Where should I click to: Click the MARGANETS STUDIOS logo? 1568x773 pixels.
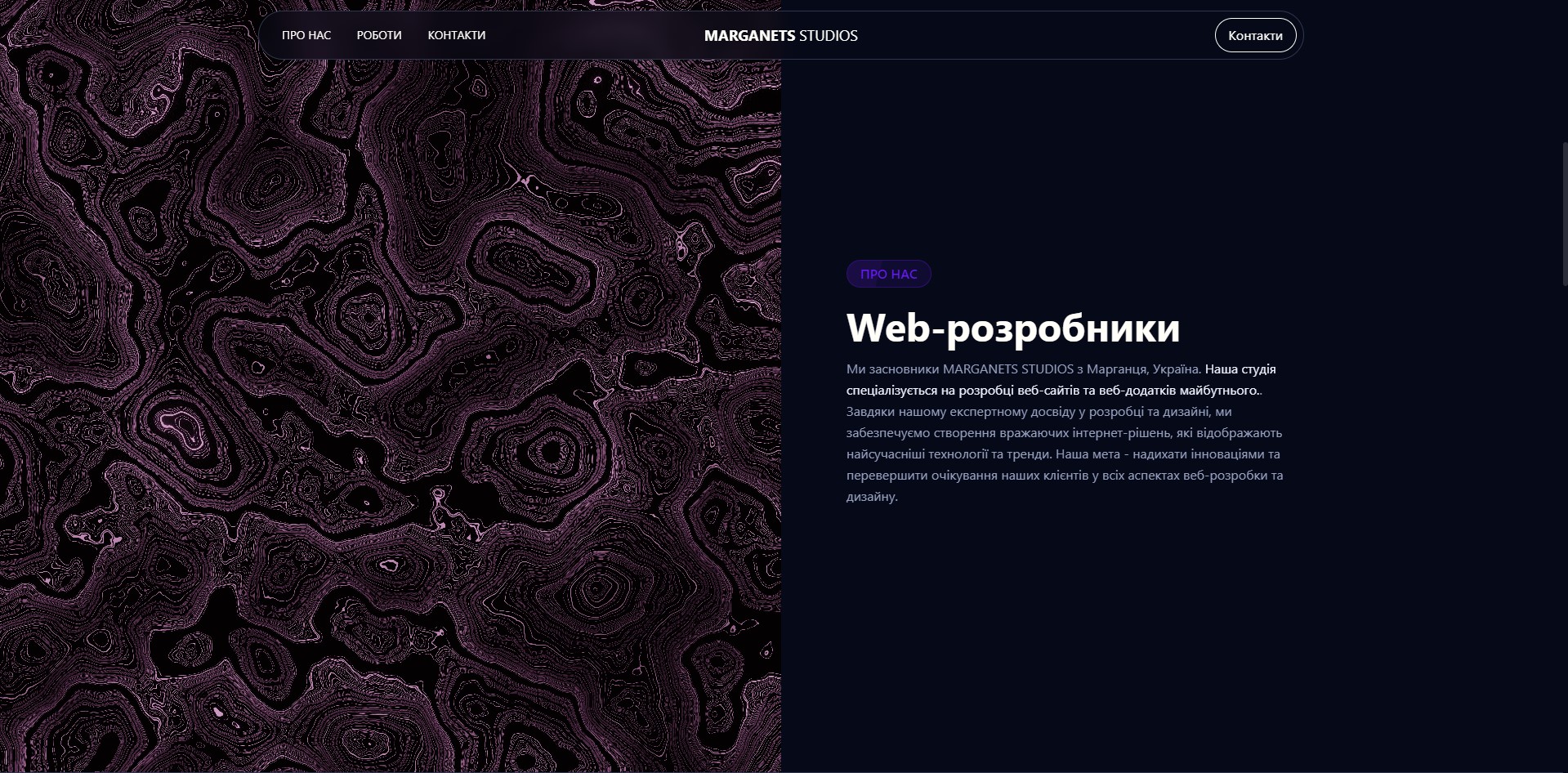780,36
